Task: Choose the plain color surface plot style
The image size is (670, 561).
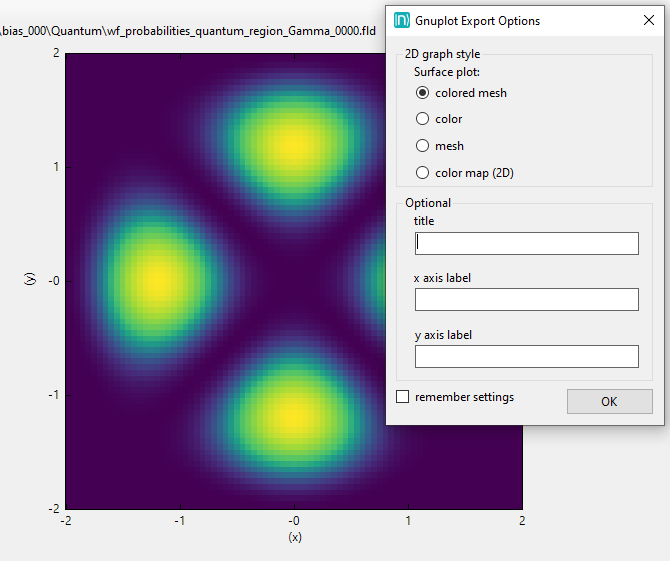Action: point(423,119)
